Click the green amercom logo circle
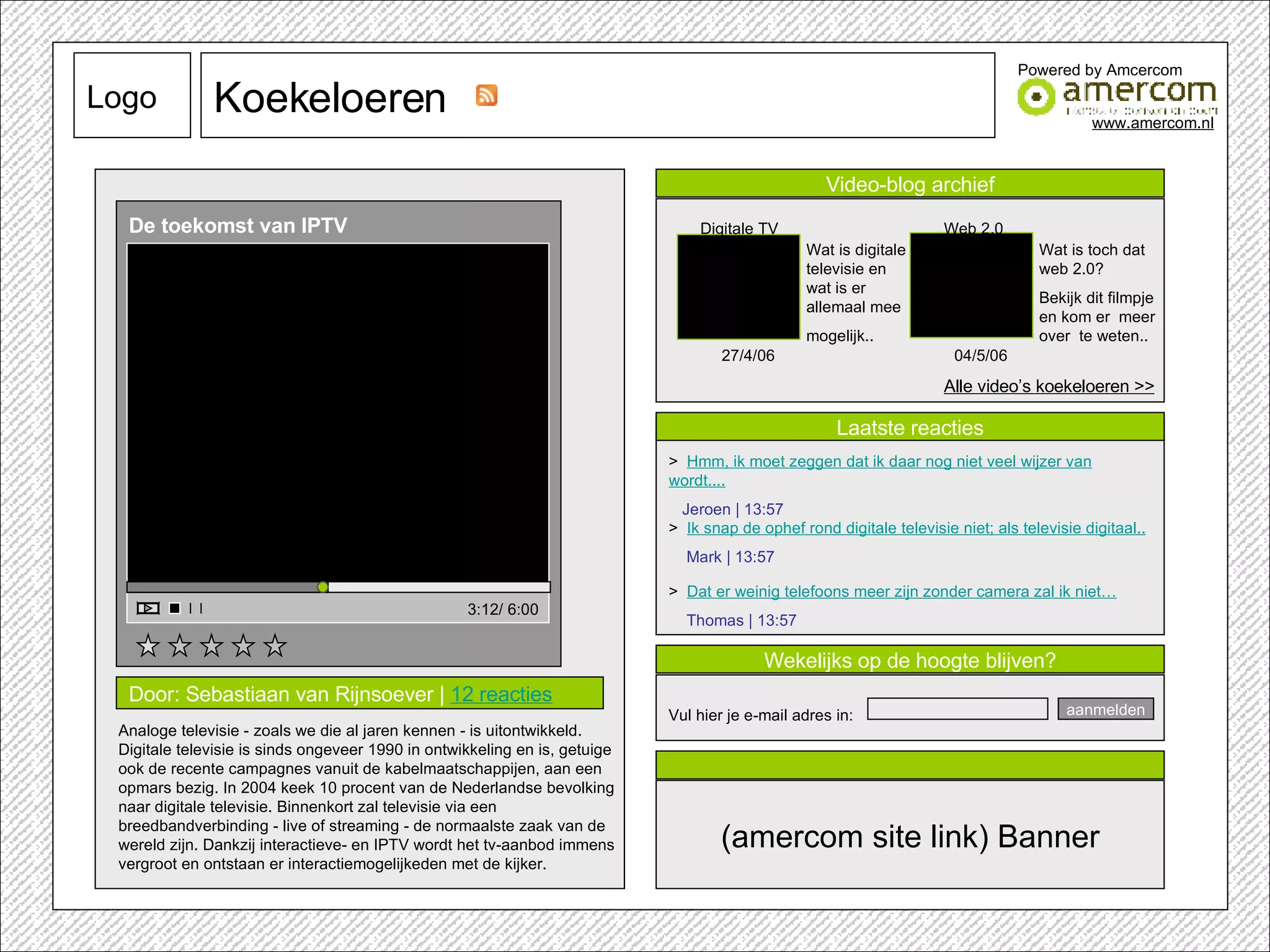1270x952 pixels. pos(1035,97)
